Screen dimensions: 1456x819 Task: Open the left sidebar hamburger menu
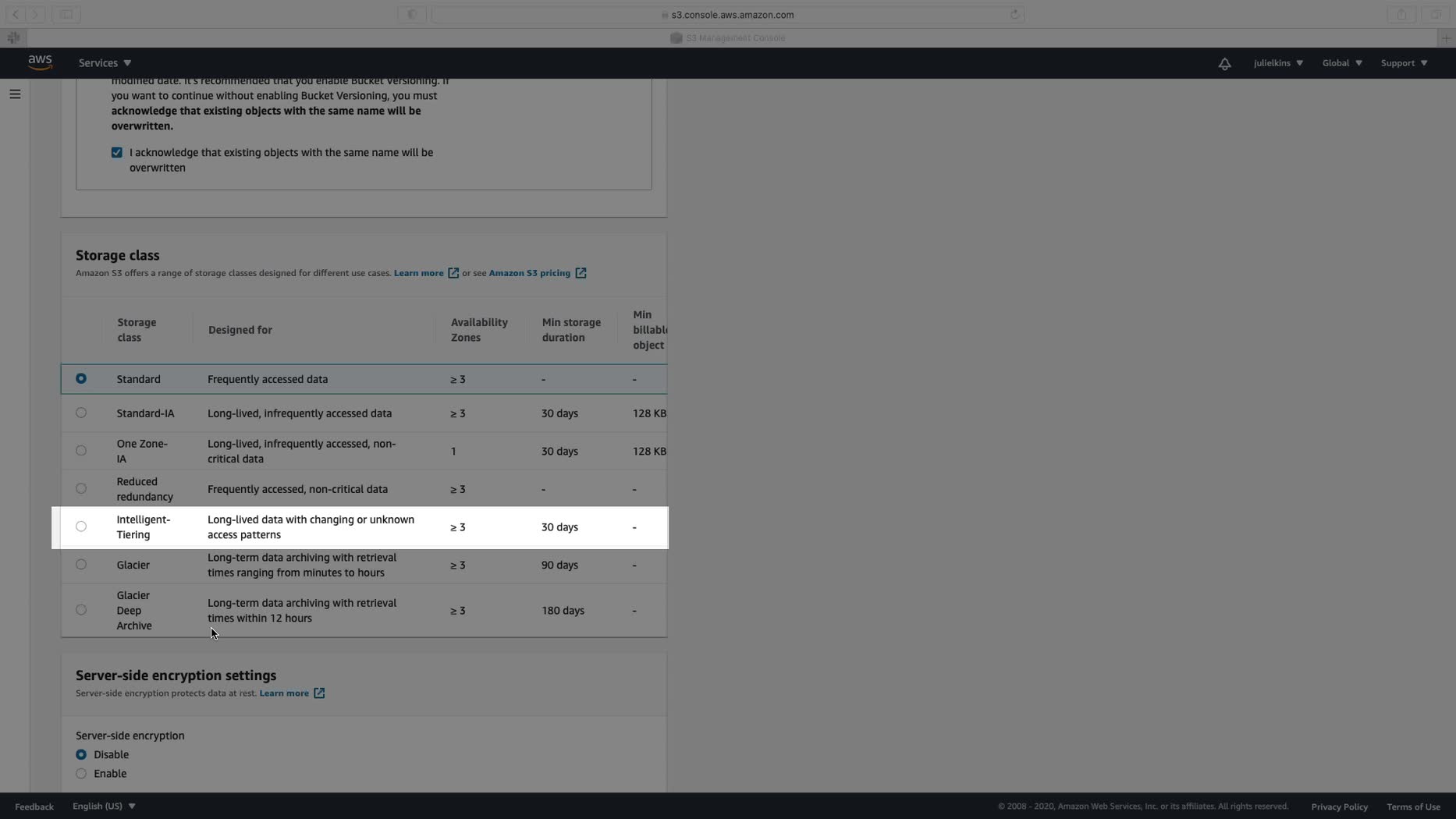tap(15, 94)
